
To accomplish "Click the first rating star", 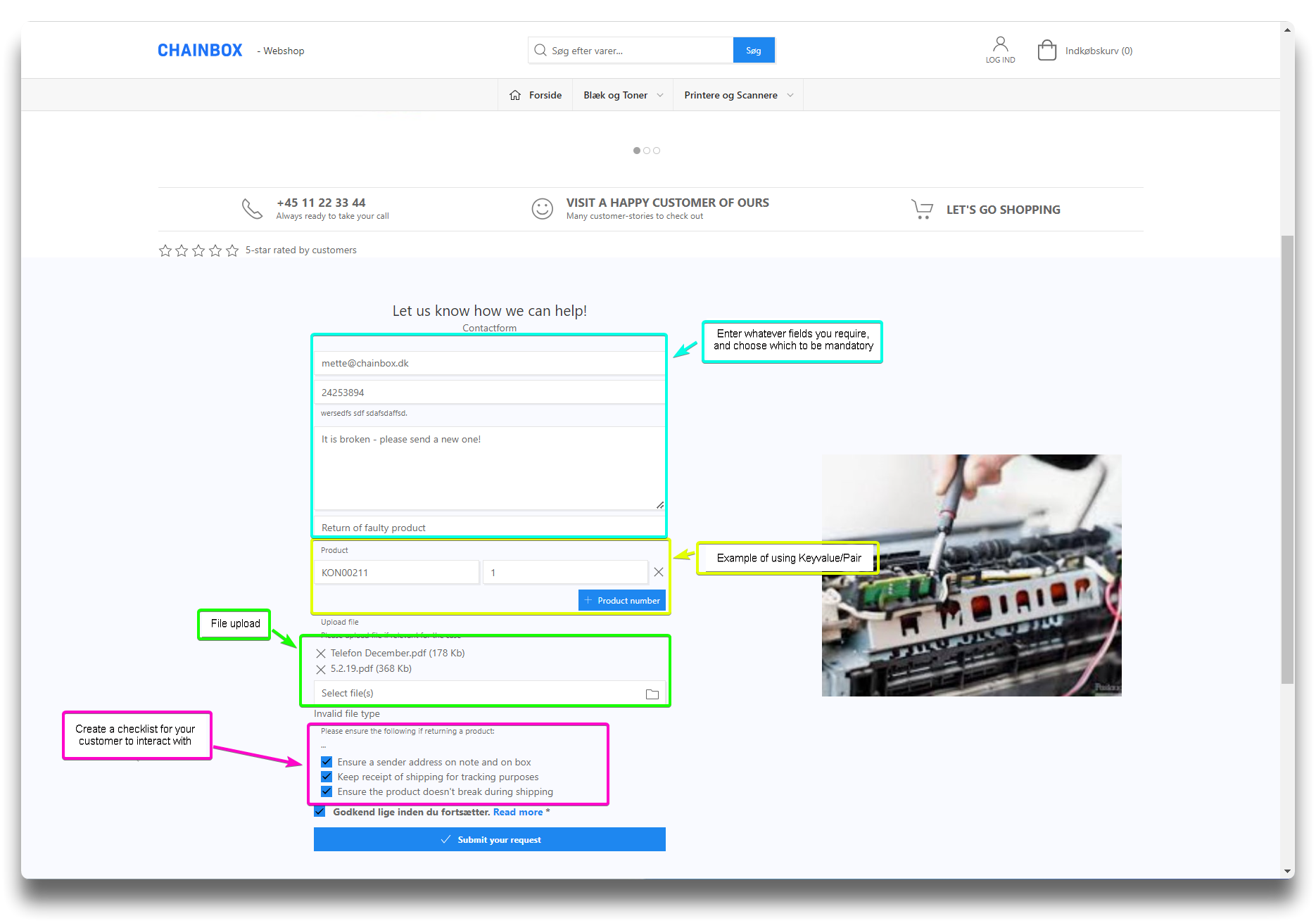I will 165,250.
